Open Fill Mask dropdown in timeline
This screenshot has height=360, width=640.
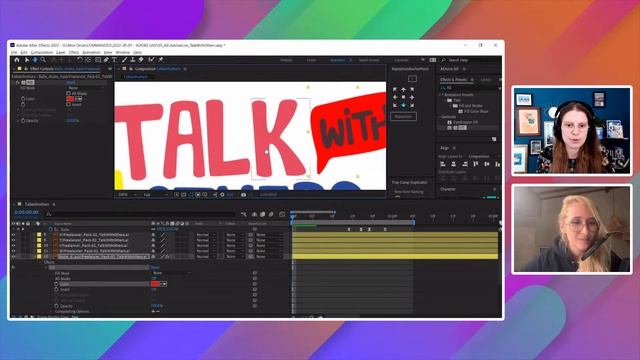click(x=171, y=273)
